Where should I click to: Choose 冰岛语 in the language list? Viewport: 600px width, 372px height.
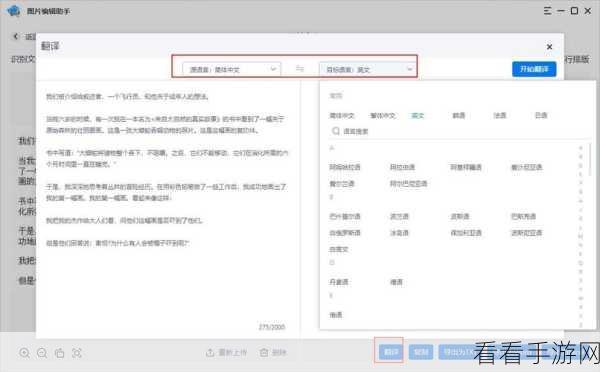click(x=399, y=233)
